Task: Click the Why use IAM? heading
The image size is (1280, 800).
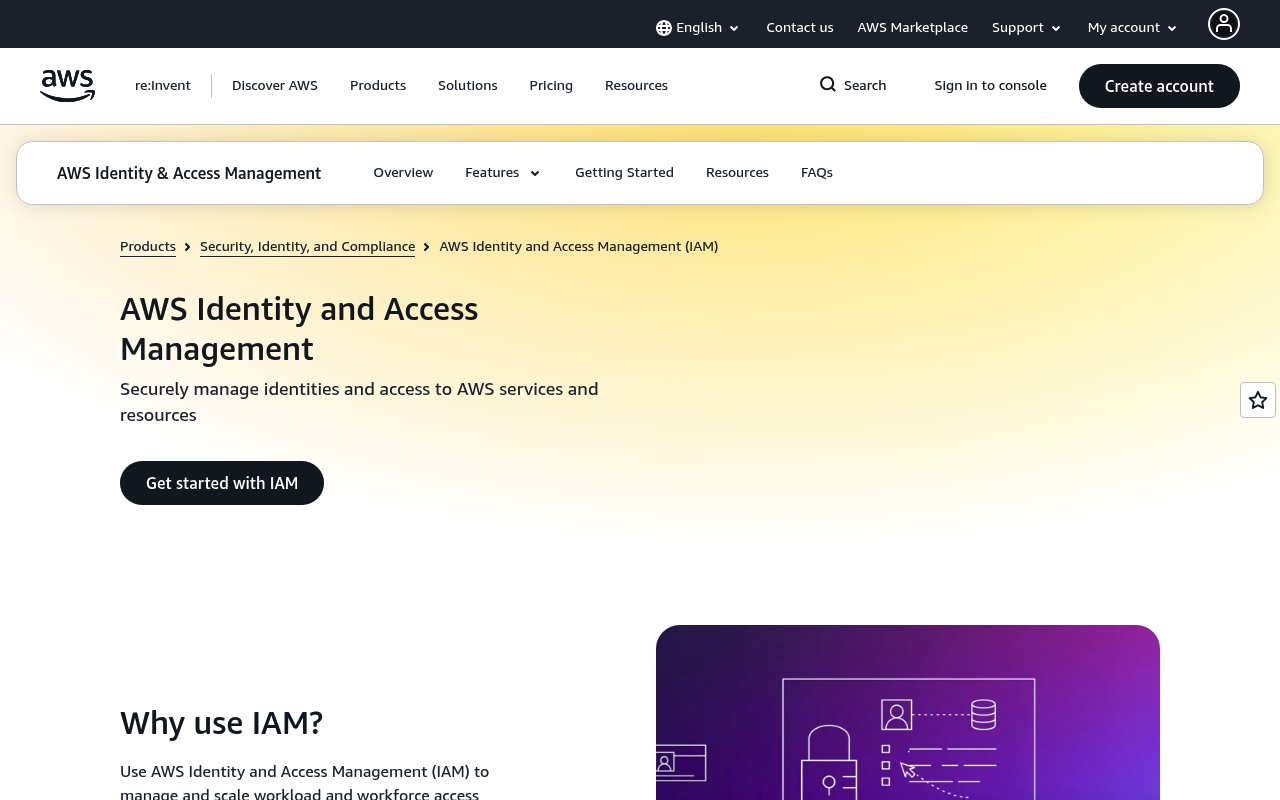Action: pyautogui.click(x=221, y=723)
